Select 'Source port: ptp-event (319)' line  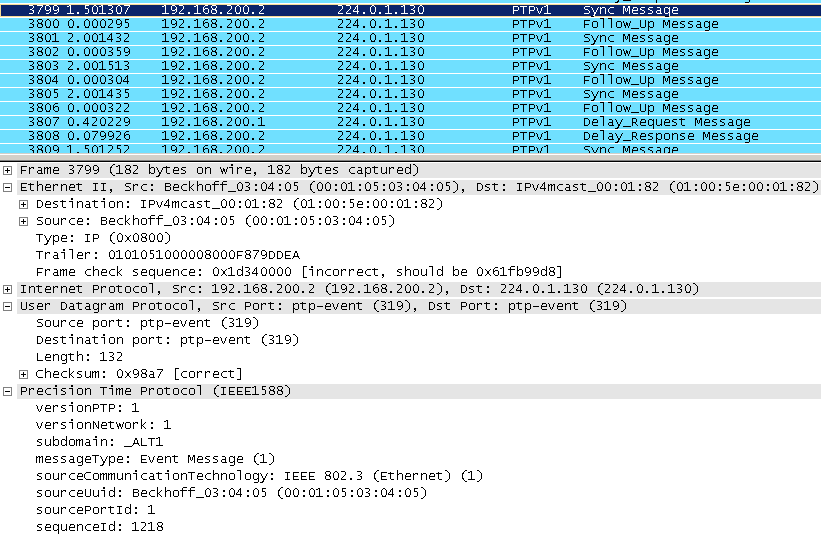pyautogui.click(x=147, y=323)
